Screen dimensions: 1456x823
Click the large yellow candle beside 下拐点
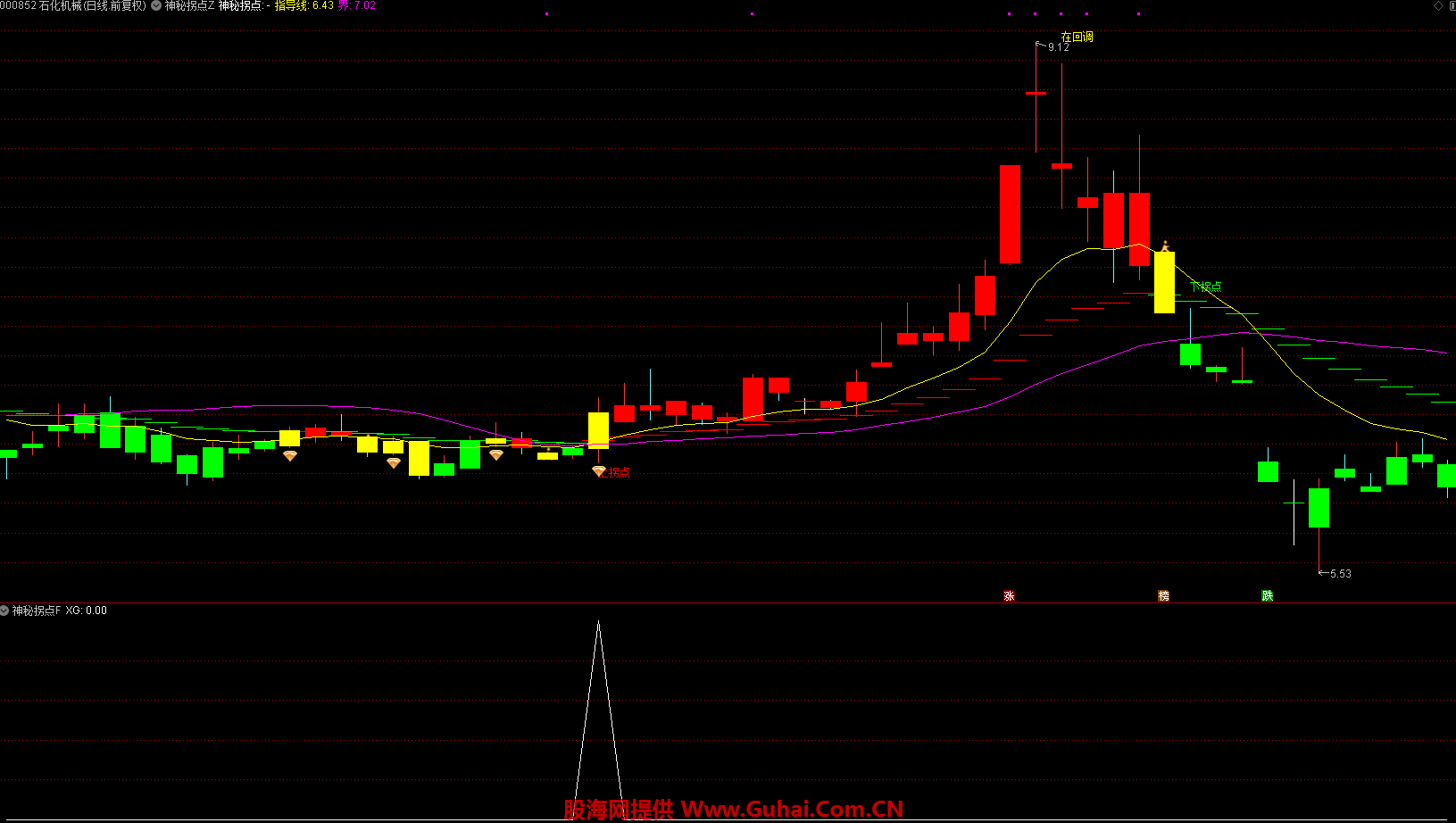pos(1164,282)
